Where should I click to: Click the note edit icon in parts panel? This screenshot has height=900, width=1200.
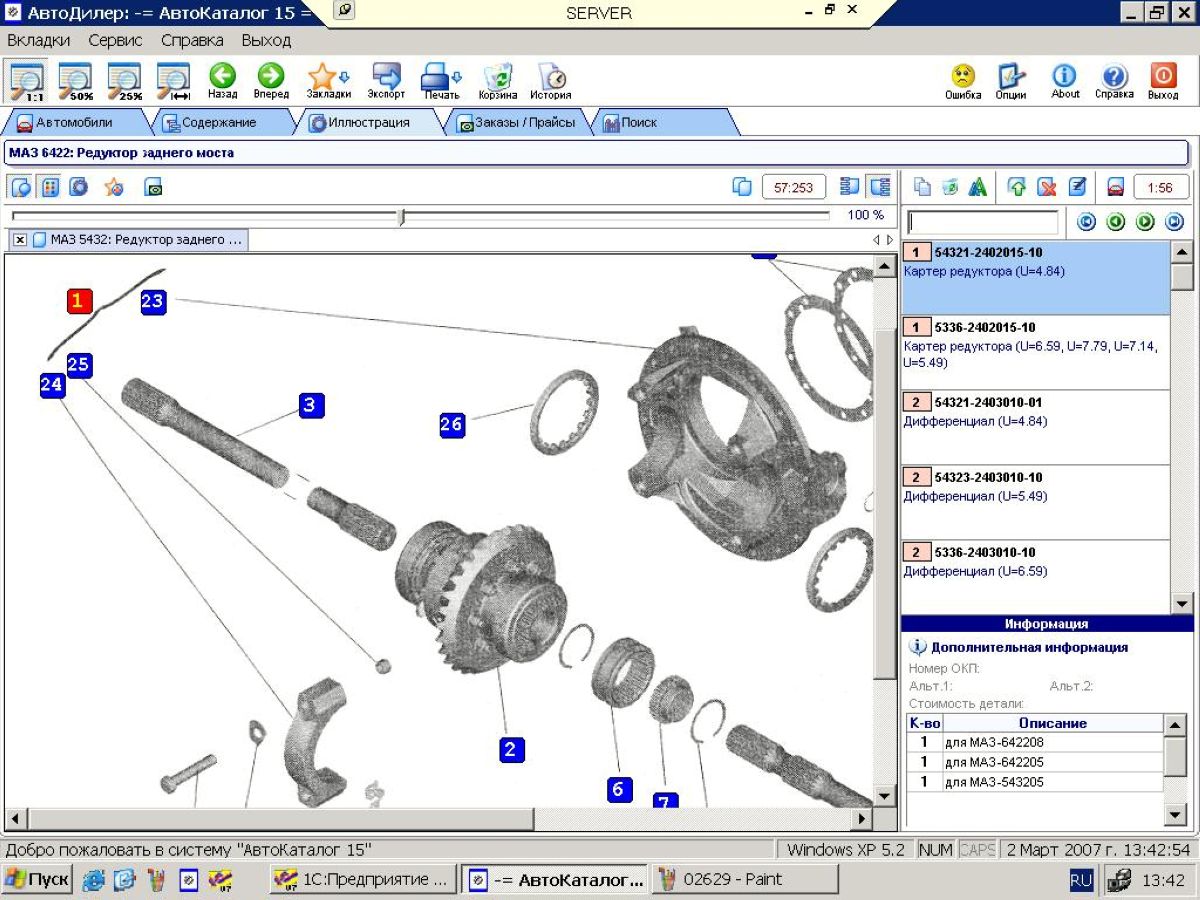[1077, 187]
